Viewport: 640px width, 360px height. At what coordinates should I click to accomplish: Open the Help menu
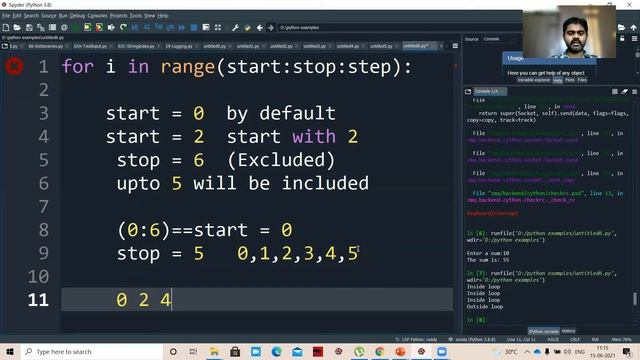point(162,16)
